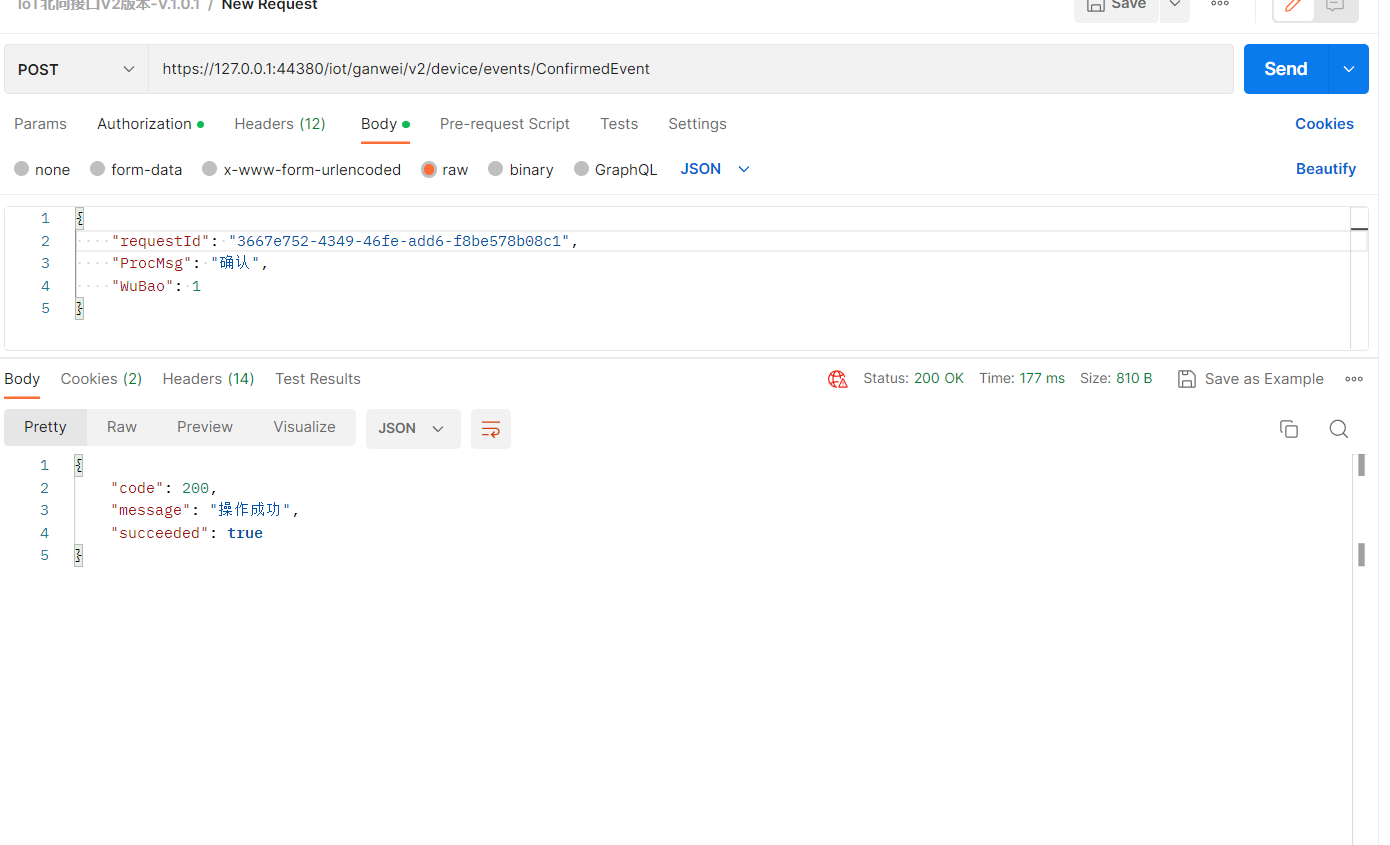Click the "message" line in the response

pos(205,510)
